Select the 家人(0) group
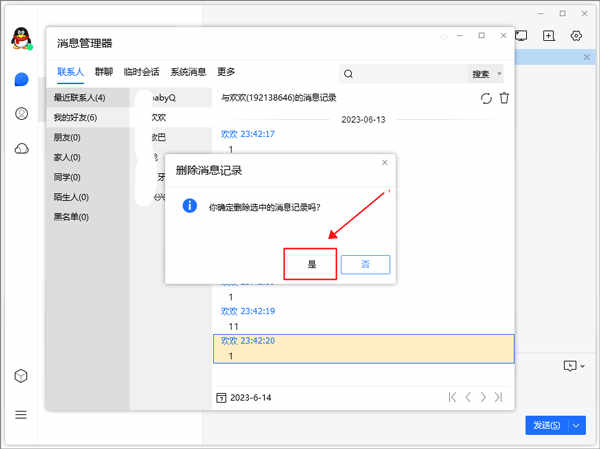Screen dimensions: 600x449 click(88, 157)
